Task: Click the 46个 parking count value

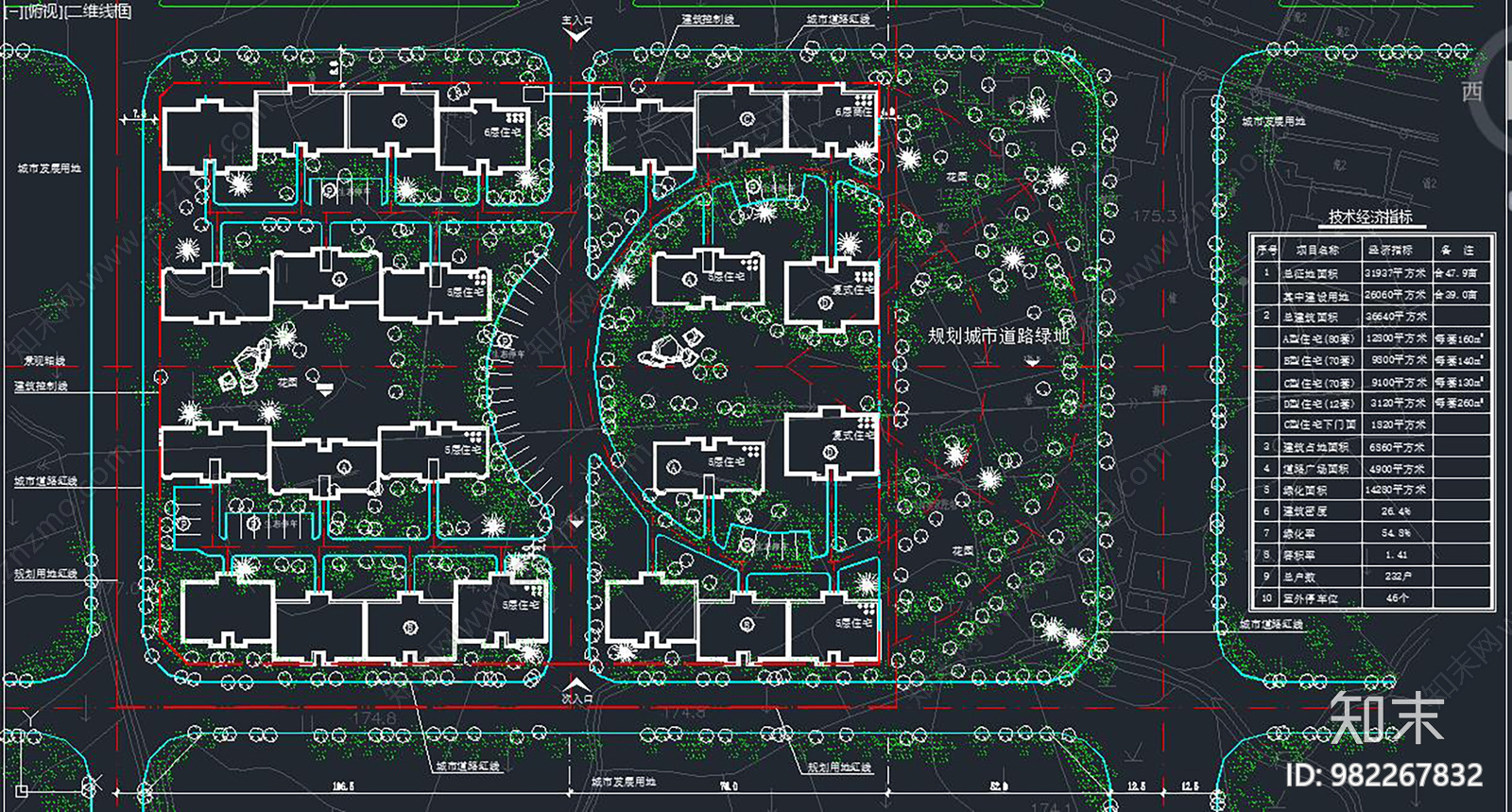Action: click(x=1397, y=598)
